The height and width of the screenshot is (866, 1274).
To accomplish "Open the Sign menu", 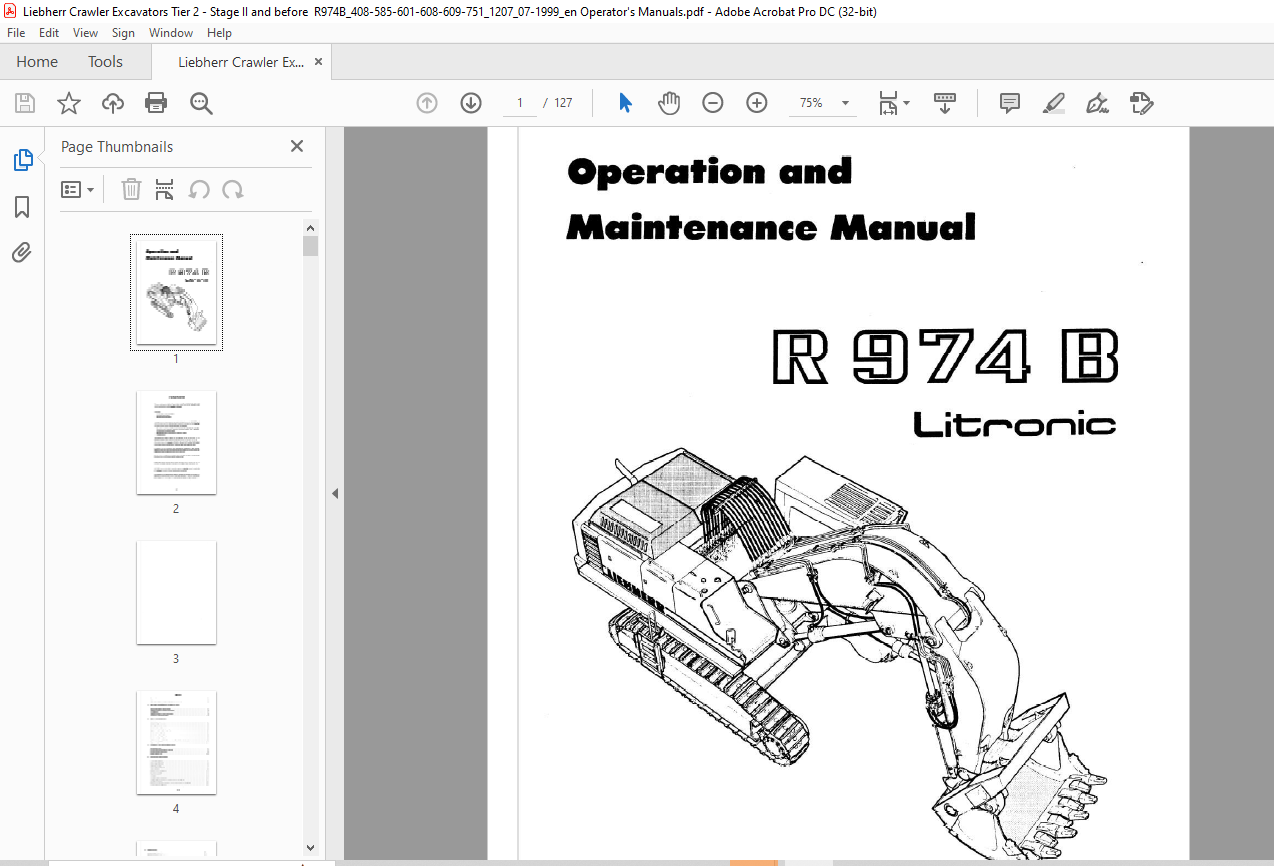I will [x=123, y=33].
